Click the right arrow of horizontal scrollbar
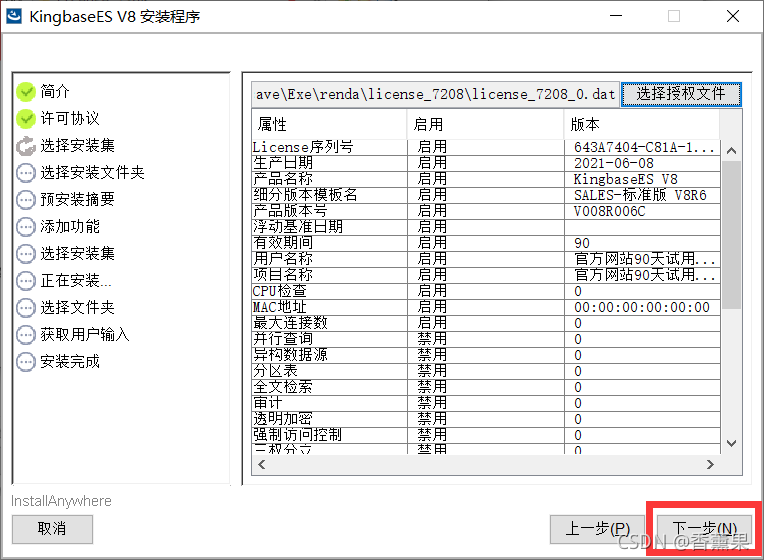The image size is (764, 560). click(x=710, y=464)
